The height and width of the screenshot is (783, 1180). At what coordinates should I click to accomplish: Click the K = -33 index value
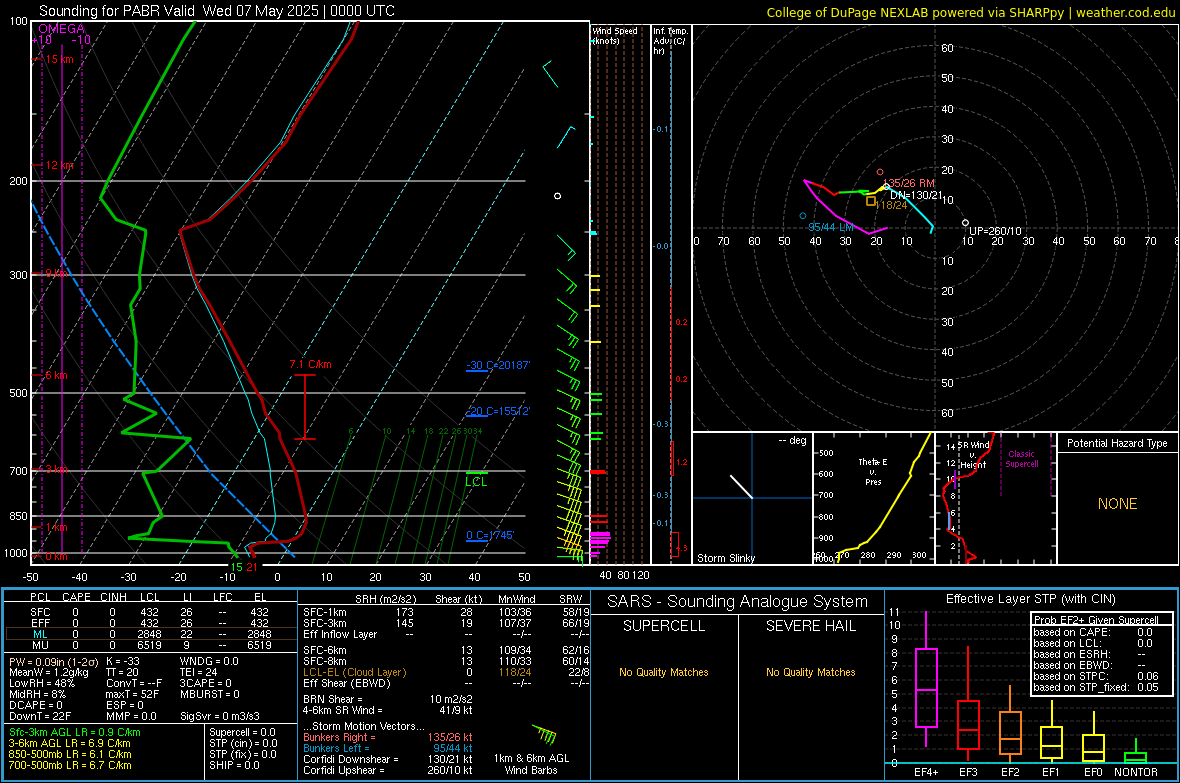[x=123, y=661]
